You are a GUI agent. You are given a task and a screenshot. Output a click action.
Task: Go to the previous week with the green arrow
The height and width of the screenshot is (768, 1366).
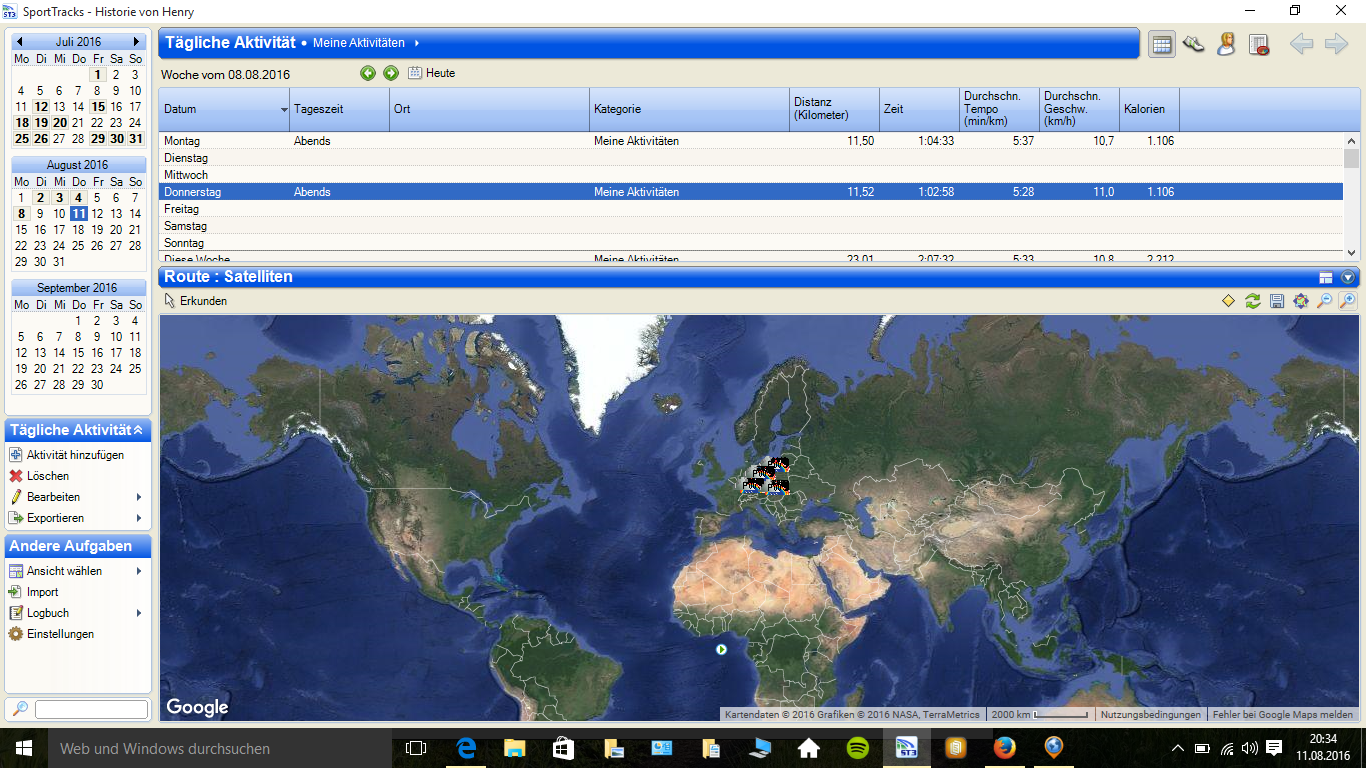tap(368, 73)
